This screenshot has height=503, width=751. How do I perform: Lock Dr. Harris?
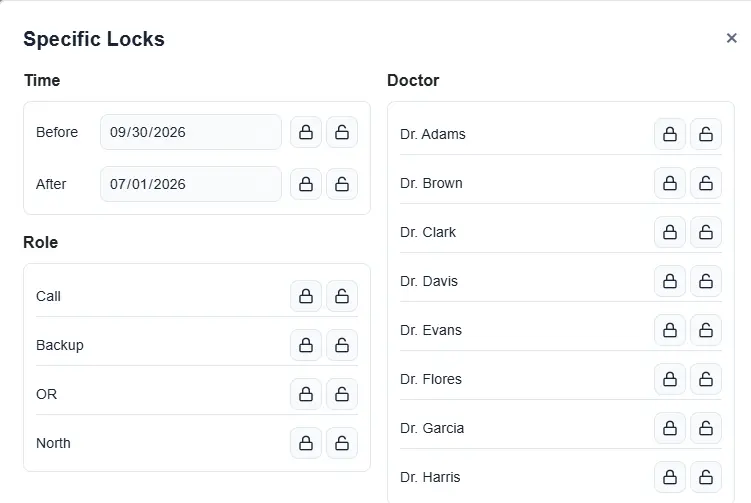[670, 477]
